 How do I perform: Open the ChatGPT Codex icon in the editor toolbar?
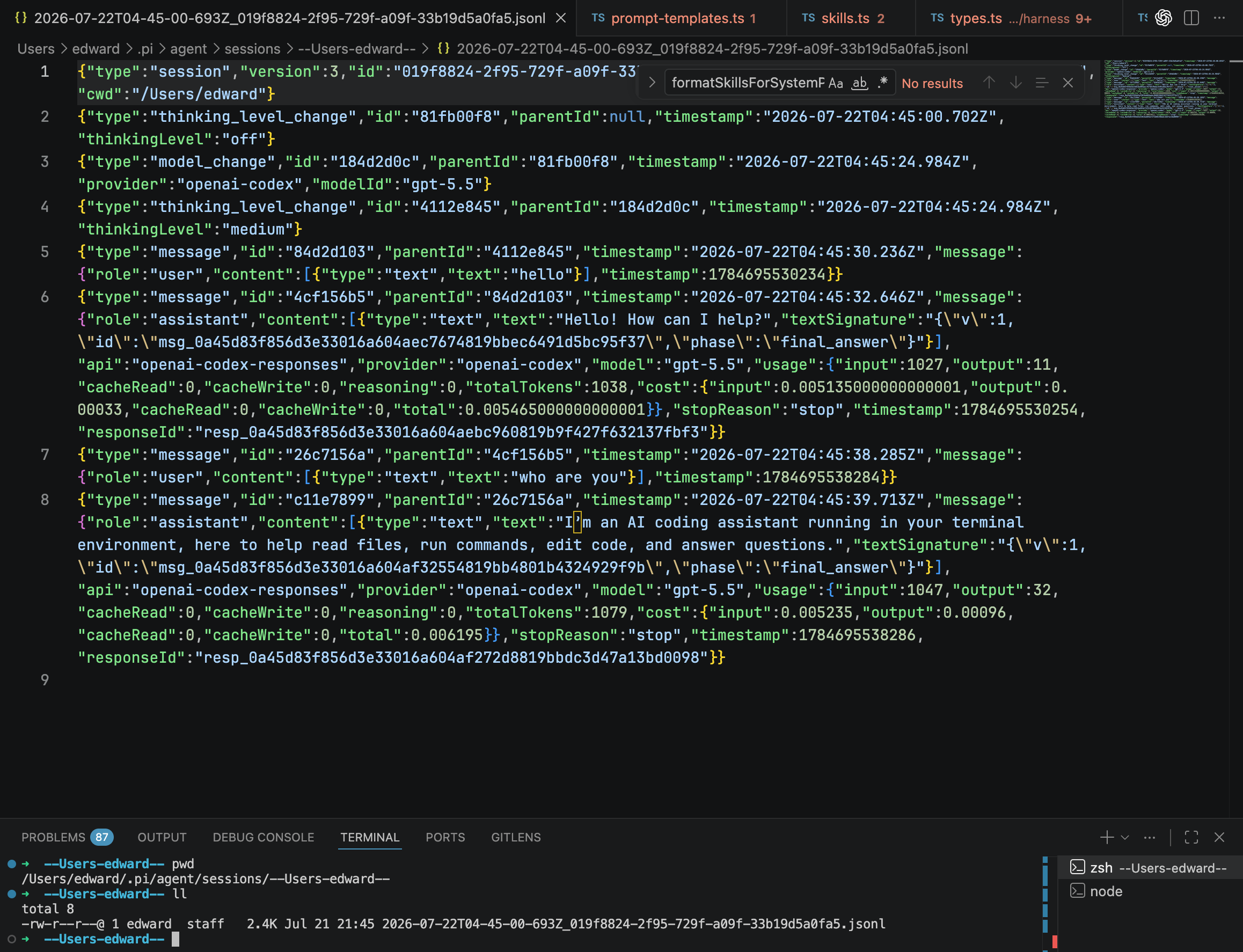[x=1163, y=18]
